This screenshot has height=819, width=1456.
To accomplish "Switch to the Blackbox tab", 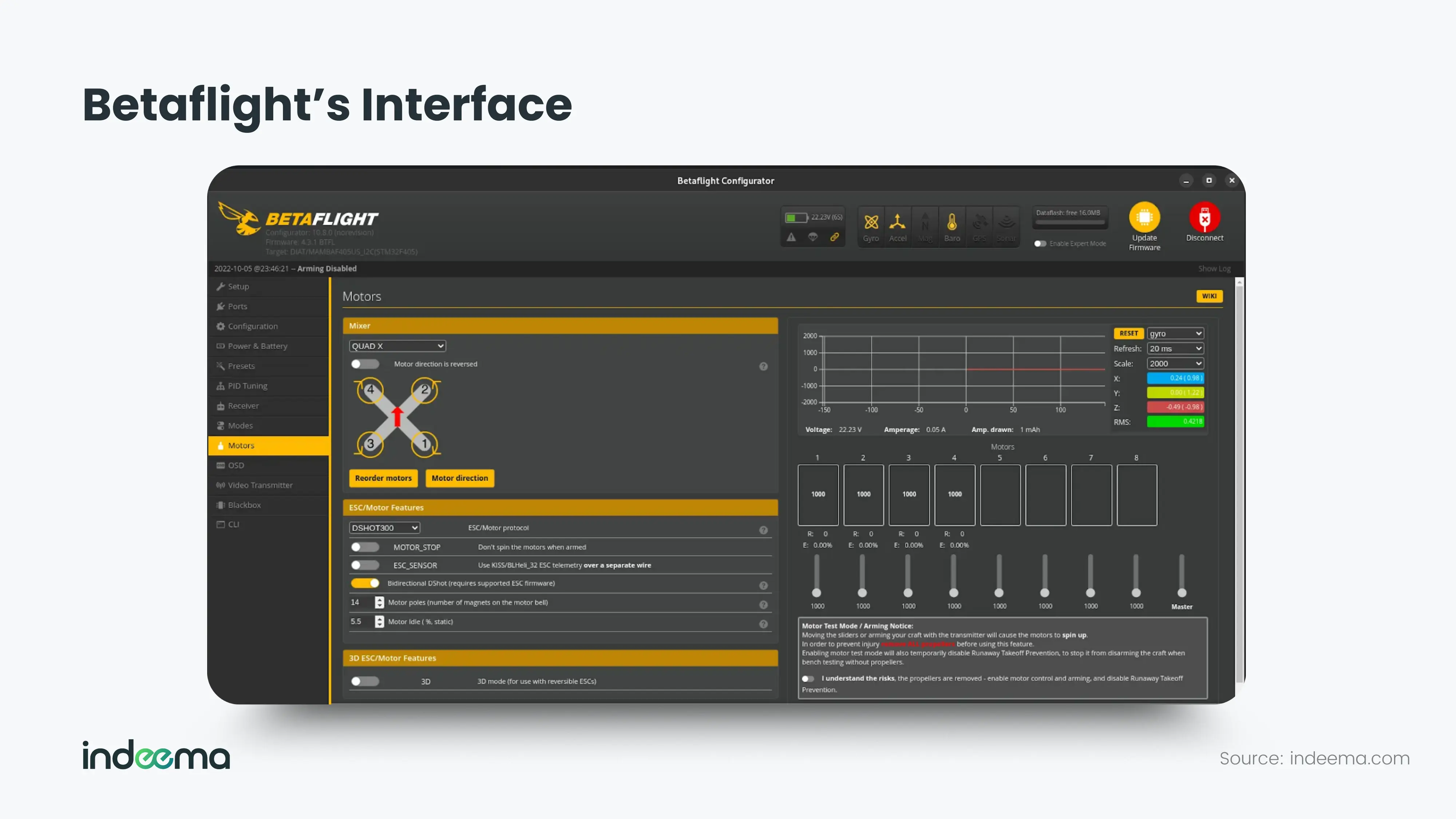I will pos(244,505).
